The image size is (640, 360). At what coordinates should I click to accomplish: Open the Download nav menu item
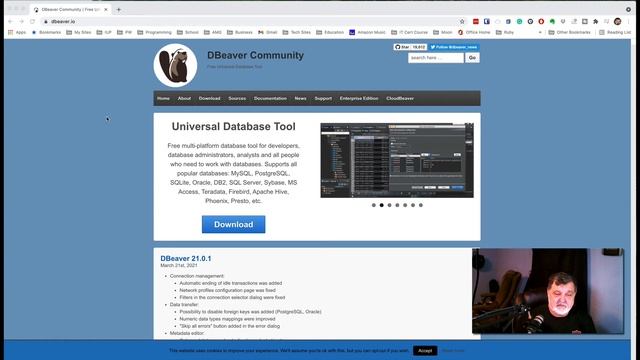click(x=209, y=98)
